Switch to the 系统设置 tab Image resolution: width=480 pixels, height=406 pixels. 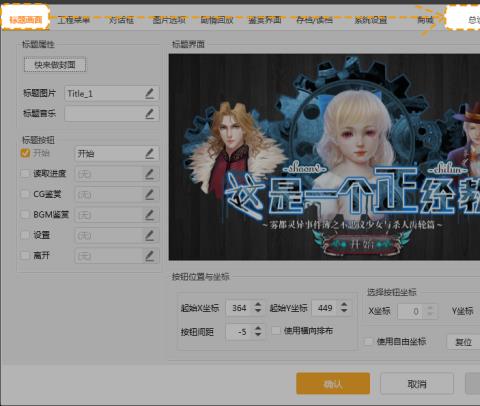coord(370,20)
